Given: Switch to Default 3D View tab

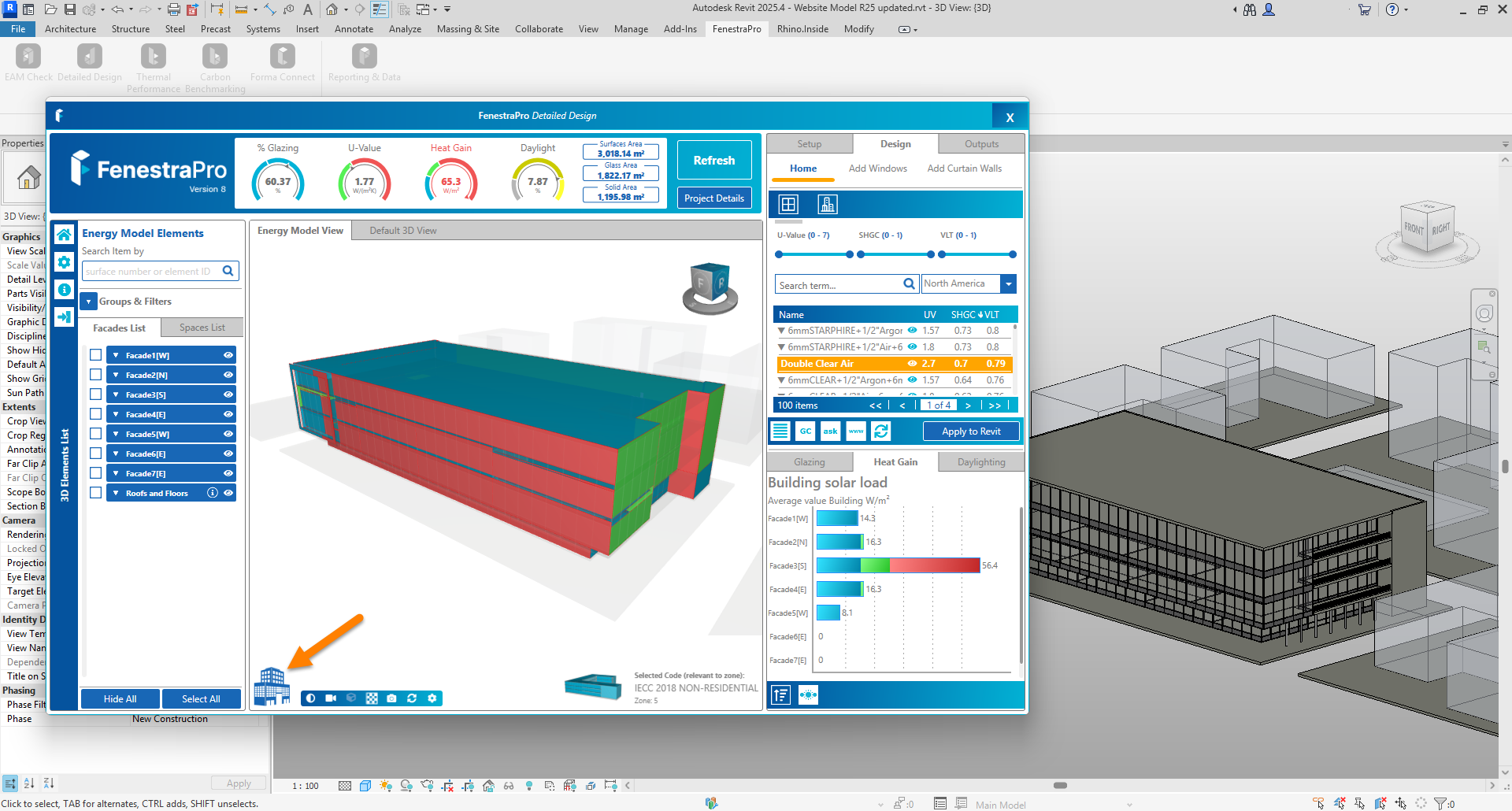Looking at the screenshot, I should point(403,231).
